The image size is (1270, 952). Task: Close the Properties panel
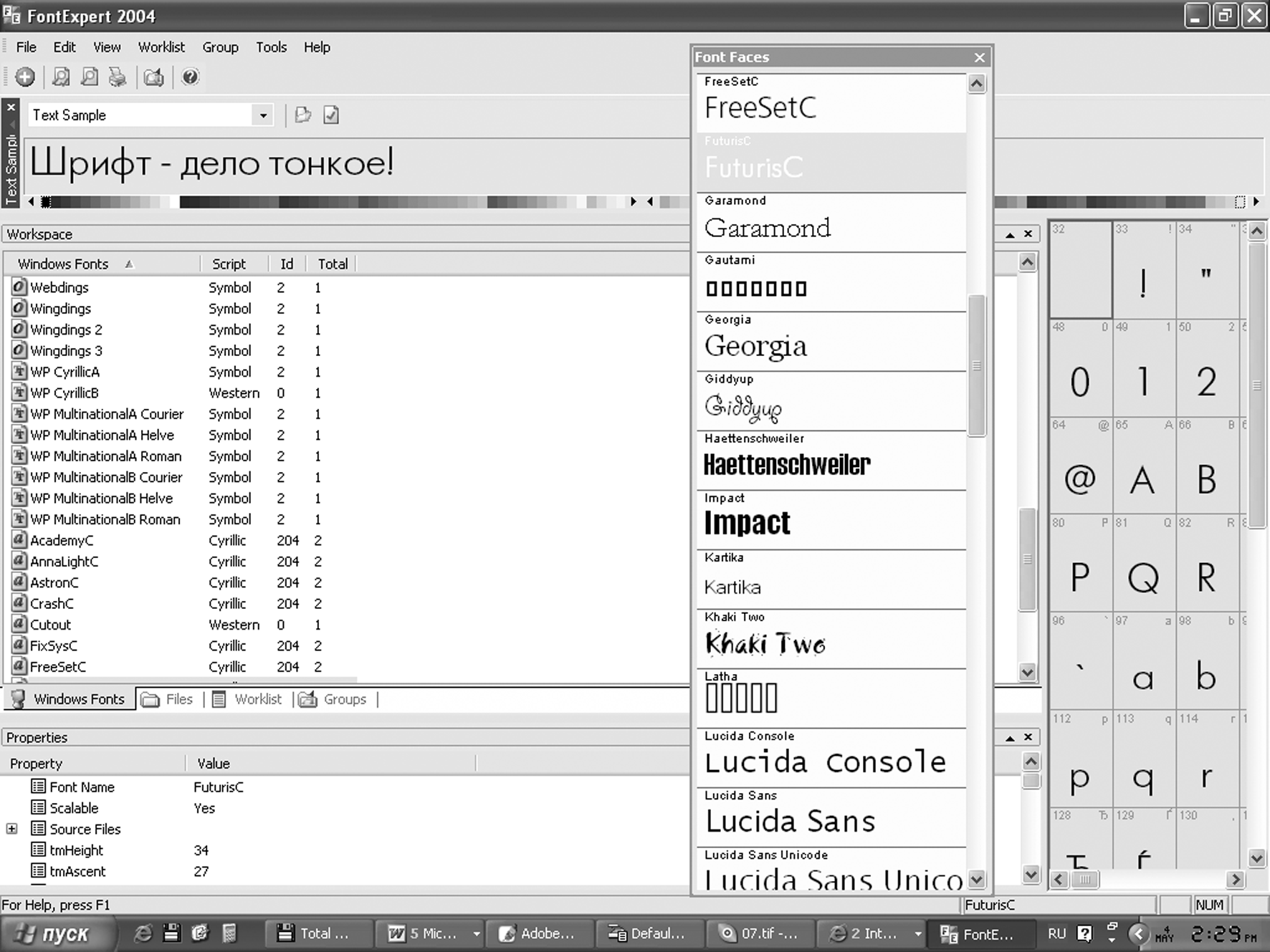coord(1028,737)
